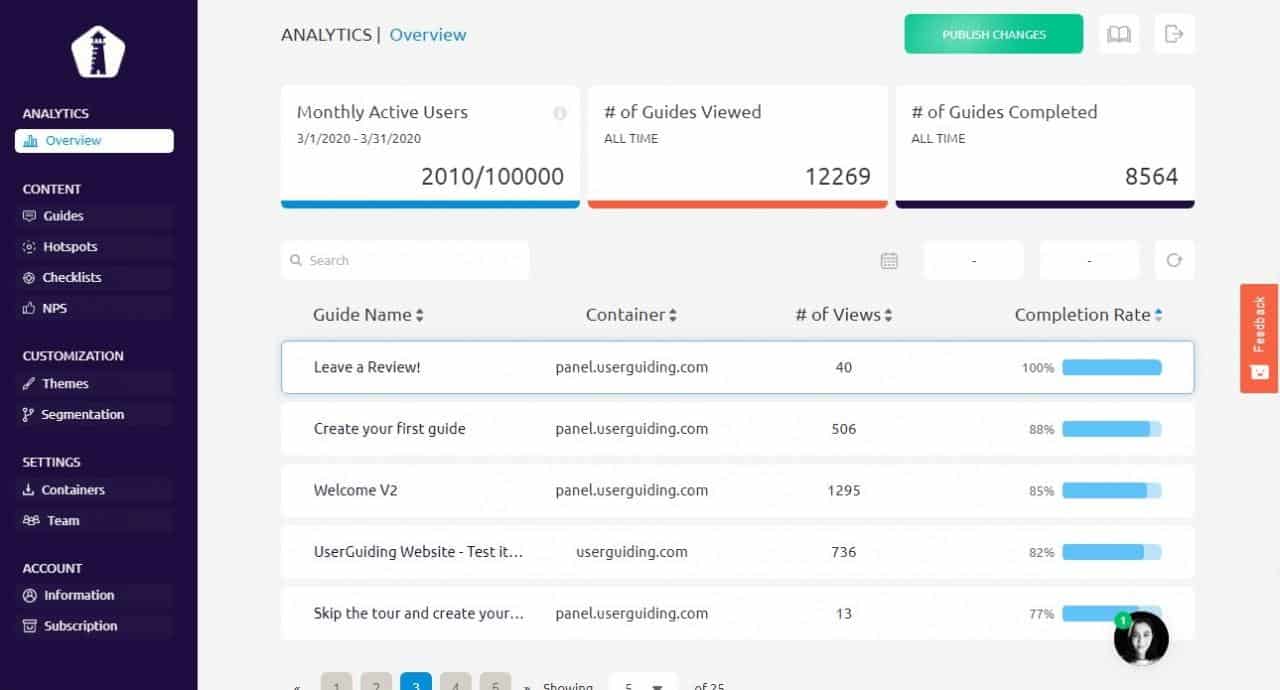Viewport: 1280px width, 690px height.
Task: Open Team under Settings
Action: click(94, 521)
